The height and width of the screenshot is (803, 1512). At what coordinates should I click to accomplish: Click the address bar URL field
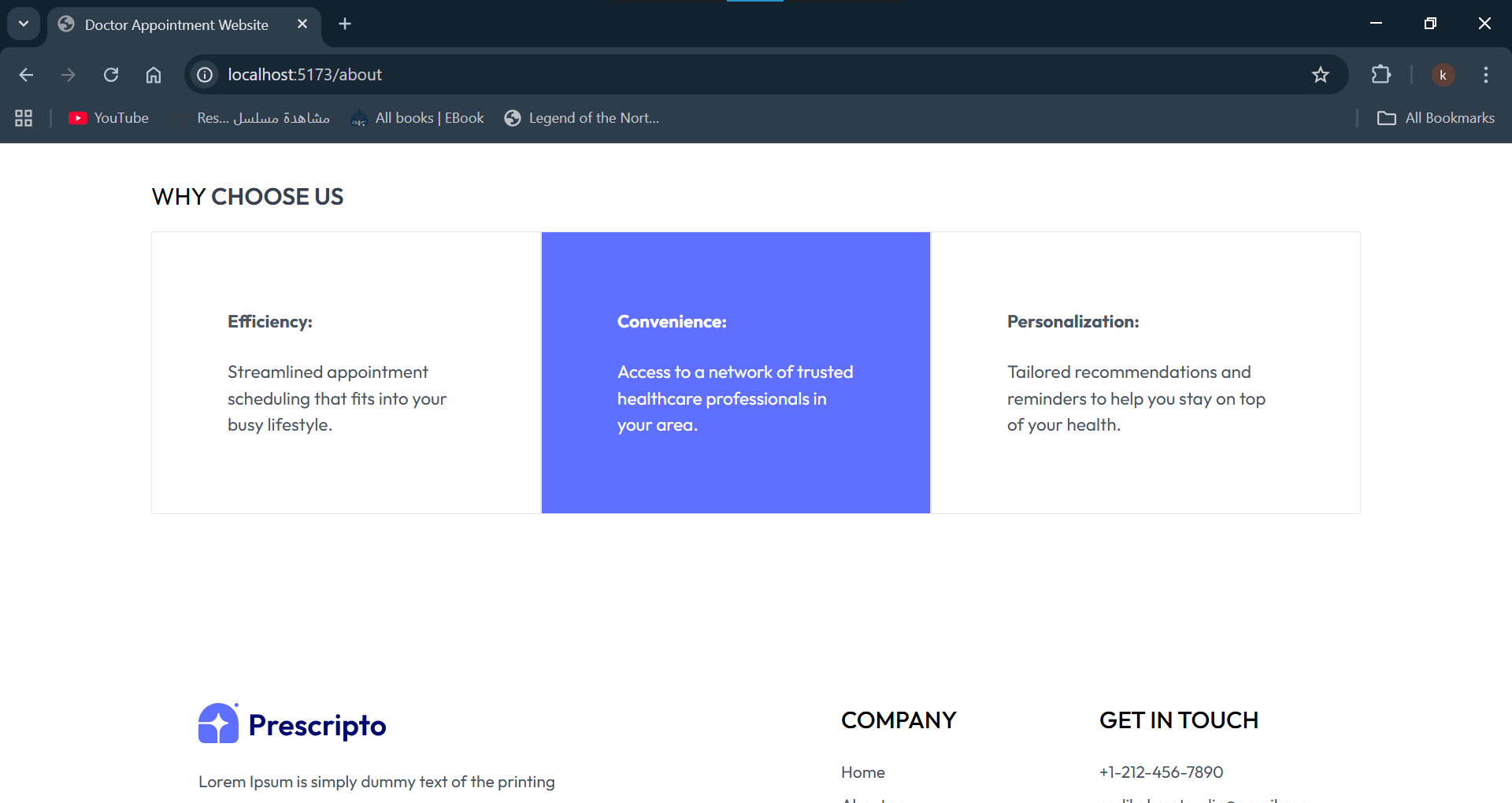[709, 75]
